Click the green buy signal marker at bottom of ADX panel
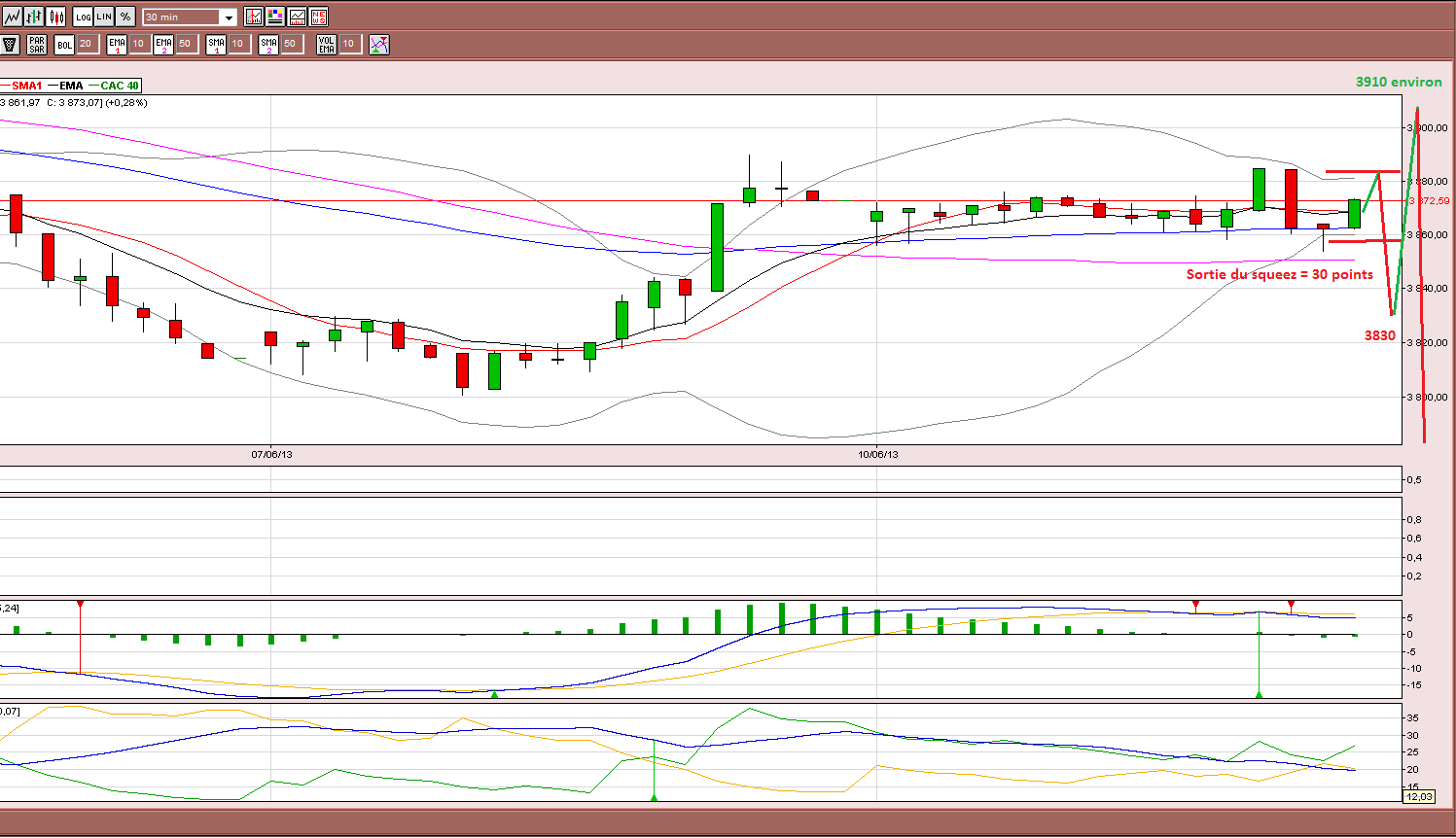 pyautogui.click(x=654, y=797)
